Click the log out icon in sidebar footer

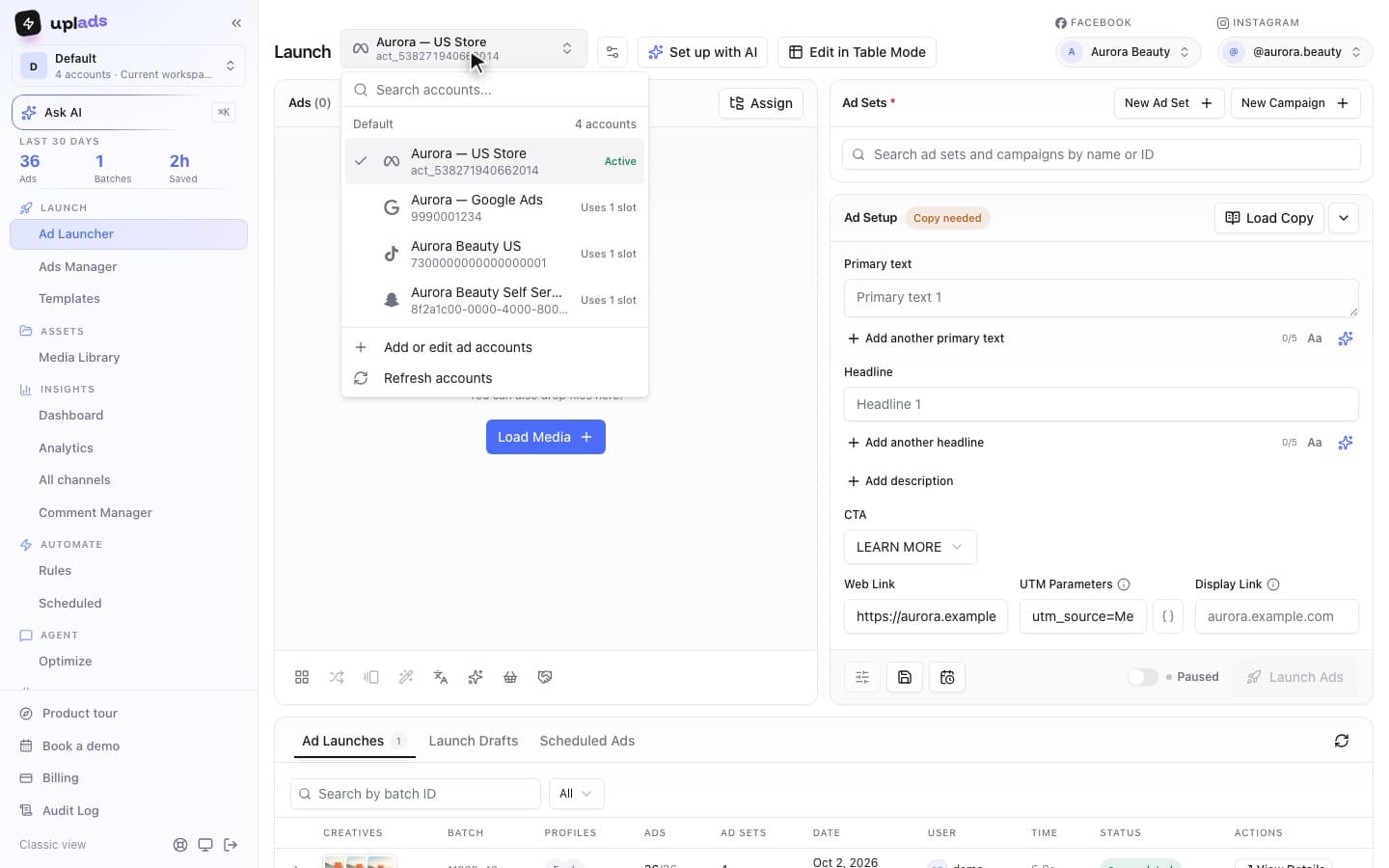pyautogui.click(x=231, y=845)
